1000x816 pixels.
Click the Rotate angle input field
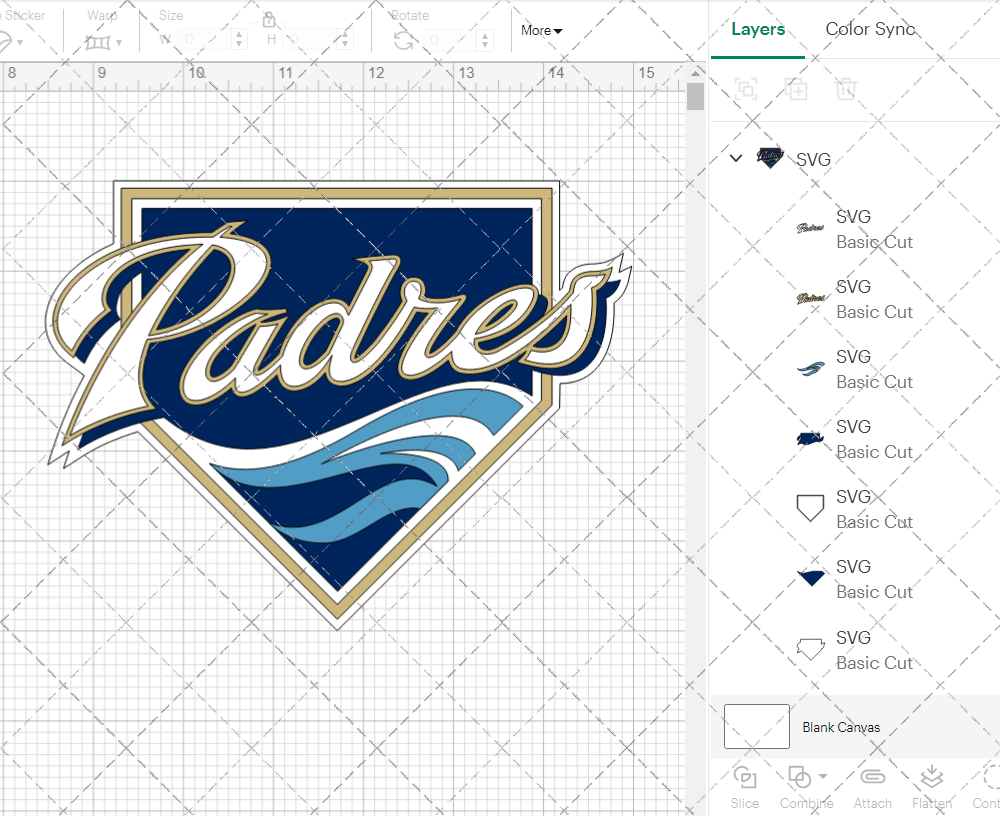tap(450, 40)
